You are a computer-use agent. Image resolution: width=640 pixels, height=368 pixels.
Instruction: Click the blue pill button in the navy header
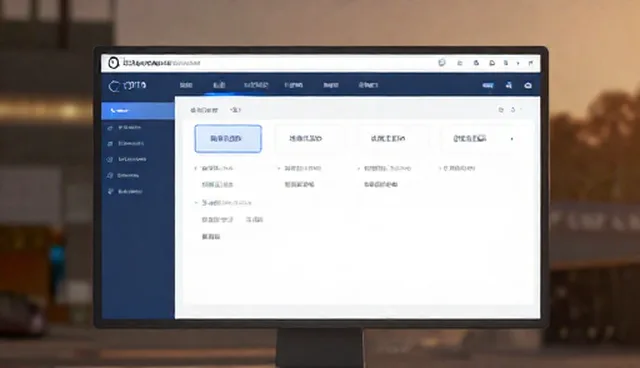tap(488, 85)
